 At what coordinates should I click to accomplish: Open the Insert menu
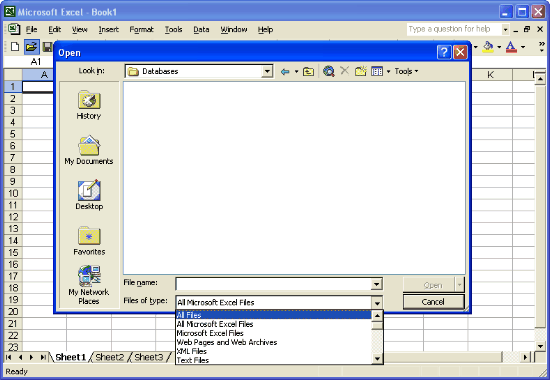point(109,29)
